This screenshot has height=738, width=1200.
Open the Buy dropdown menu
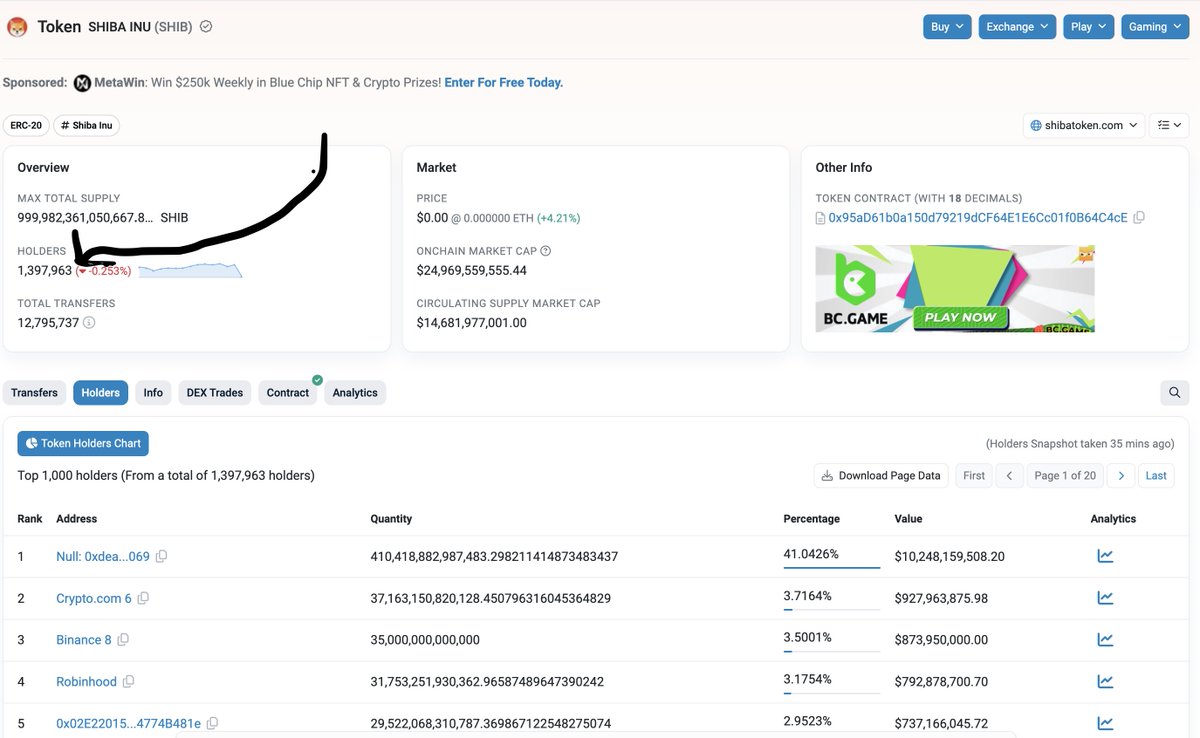click(x=947, y=27)
